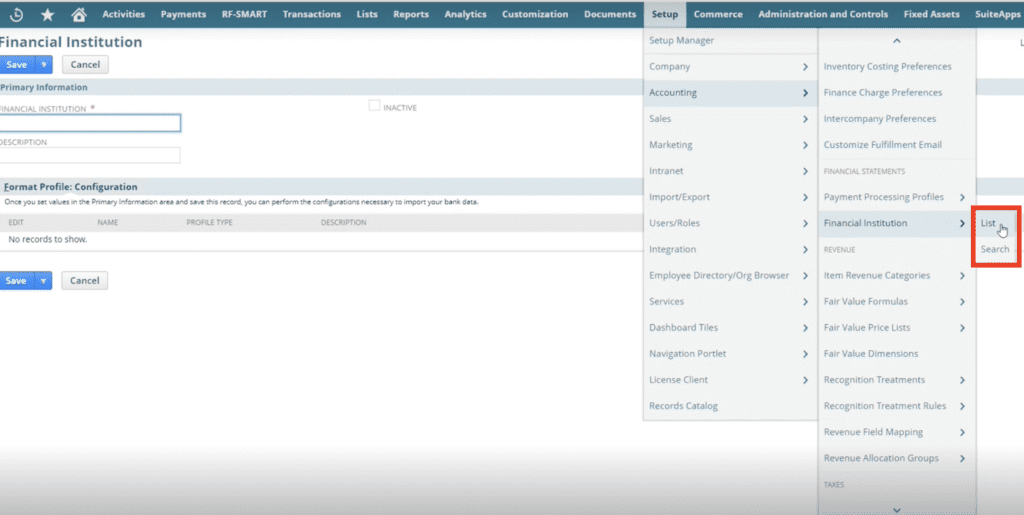Open the Transactions menu
Viewport: 1024px width, 515px height.
313,14
